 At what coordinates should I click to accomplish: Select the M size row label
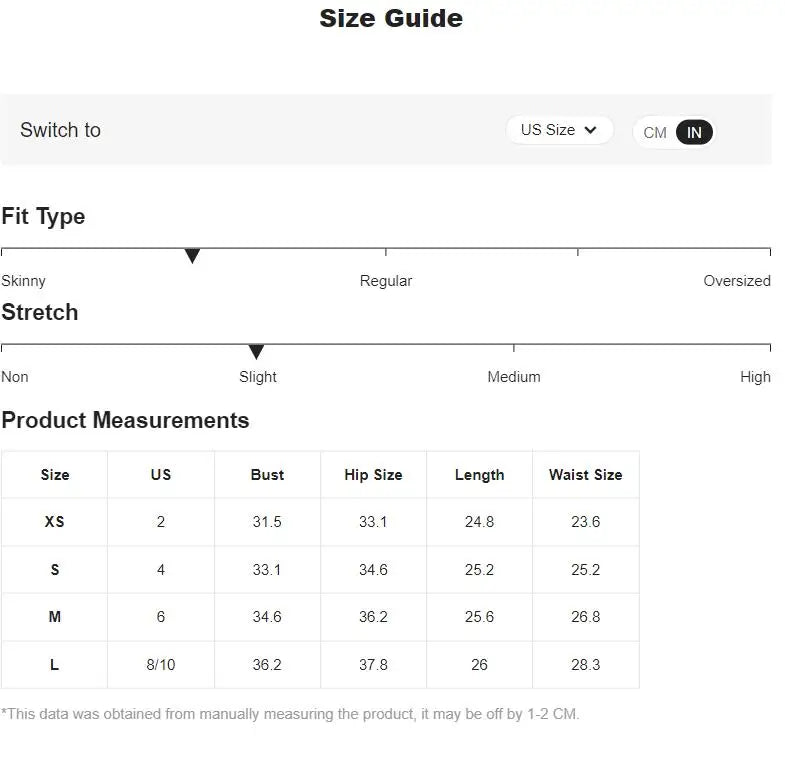tap(55, 617)
